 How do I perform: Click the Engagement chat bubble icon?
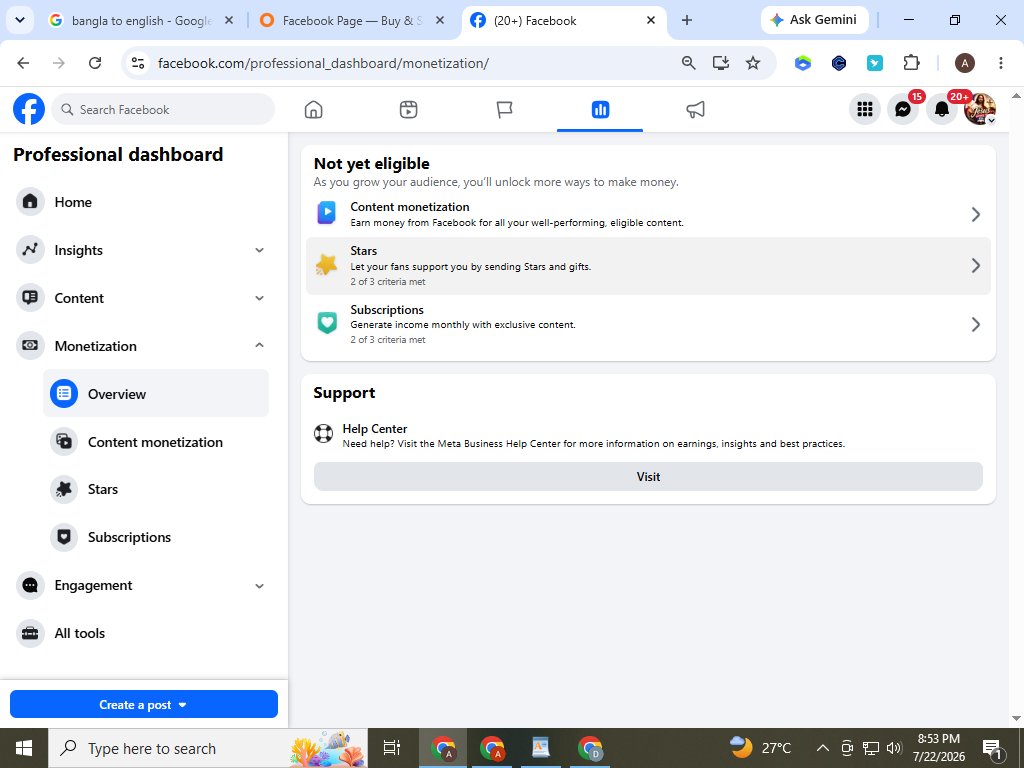30,585
